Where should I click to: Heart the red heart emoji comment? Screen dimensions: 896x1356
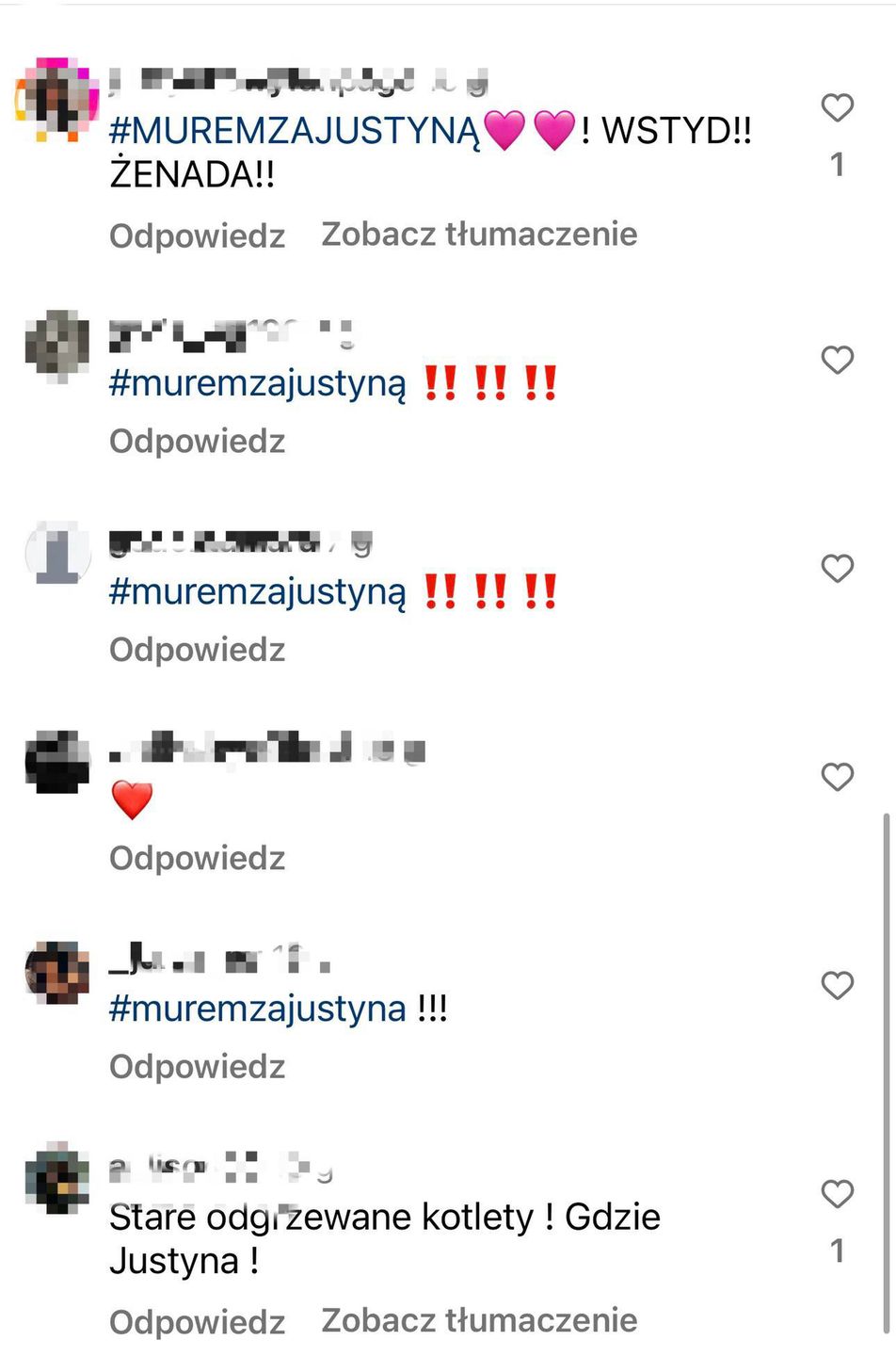click(837, 777)
